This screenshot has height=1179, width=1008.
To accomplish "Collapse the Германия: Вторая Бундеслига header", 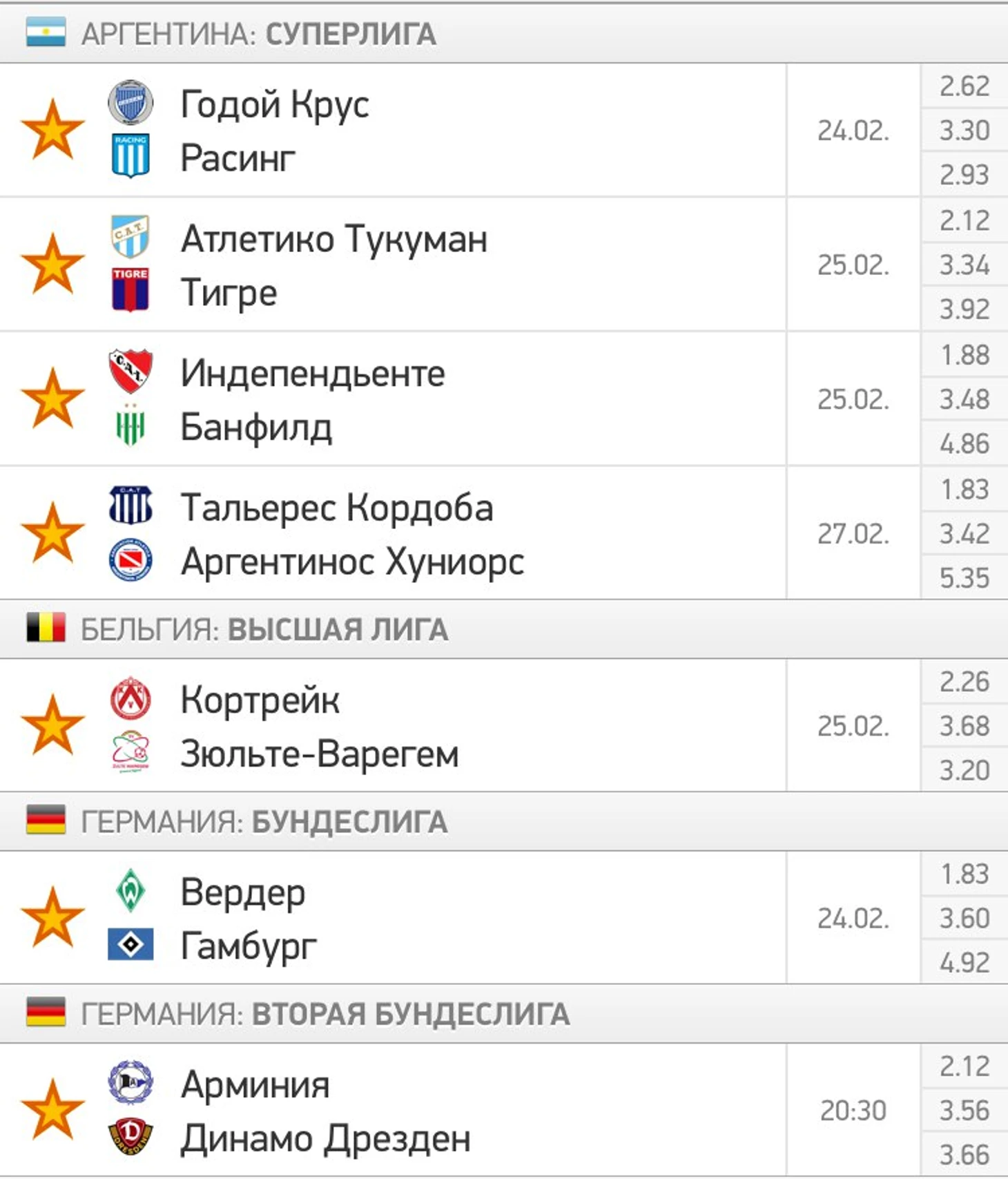I will [325, 1014].
